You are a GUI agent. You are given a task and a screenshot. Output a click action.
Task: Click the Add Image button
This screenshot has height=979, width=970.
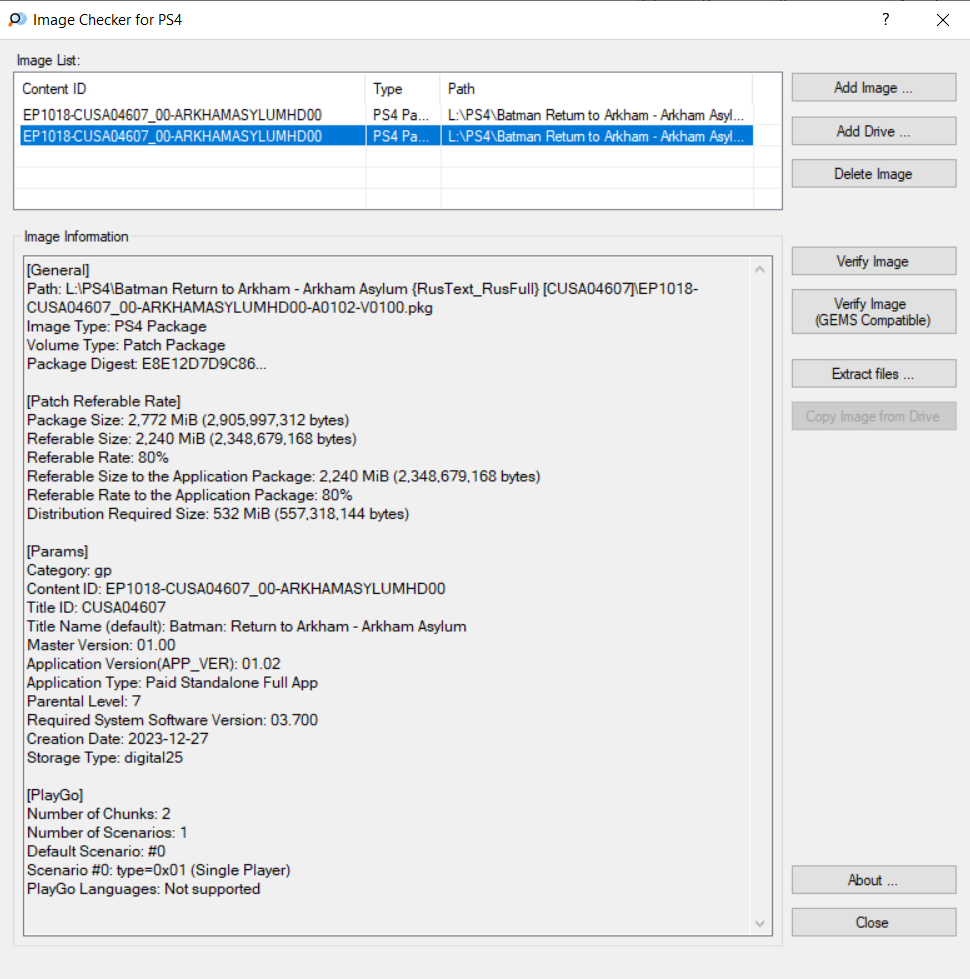point(873,87)
